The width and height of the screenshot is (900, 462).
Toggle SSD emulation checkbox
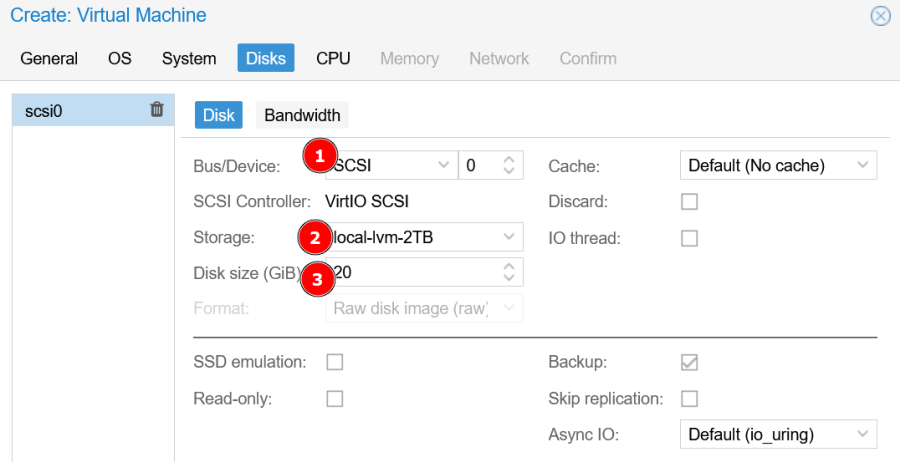click(335, 361)
